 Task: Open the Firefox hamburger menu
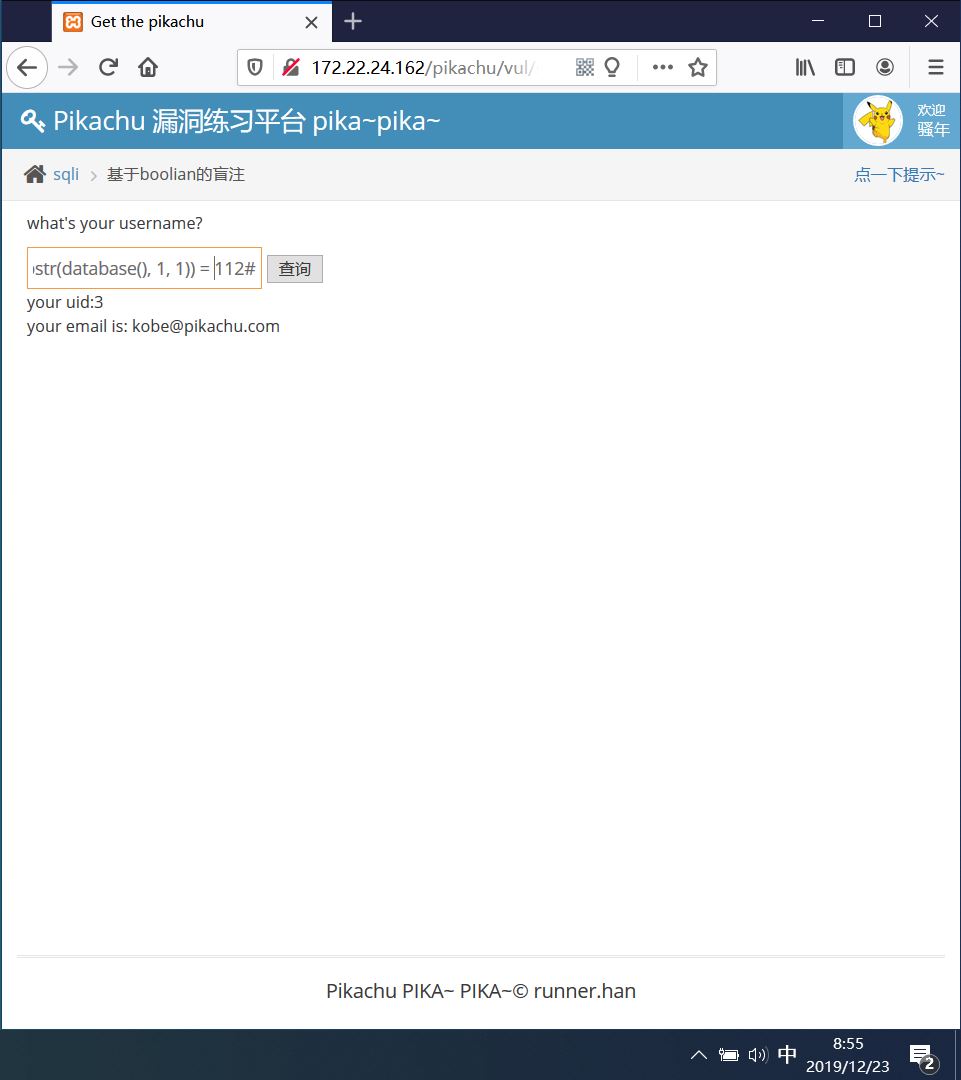click(936, 68)
